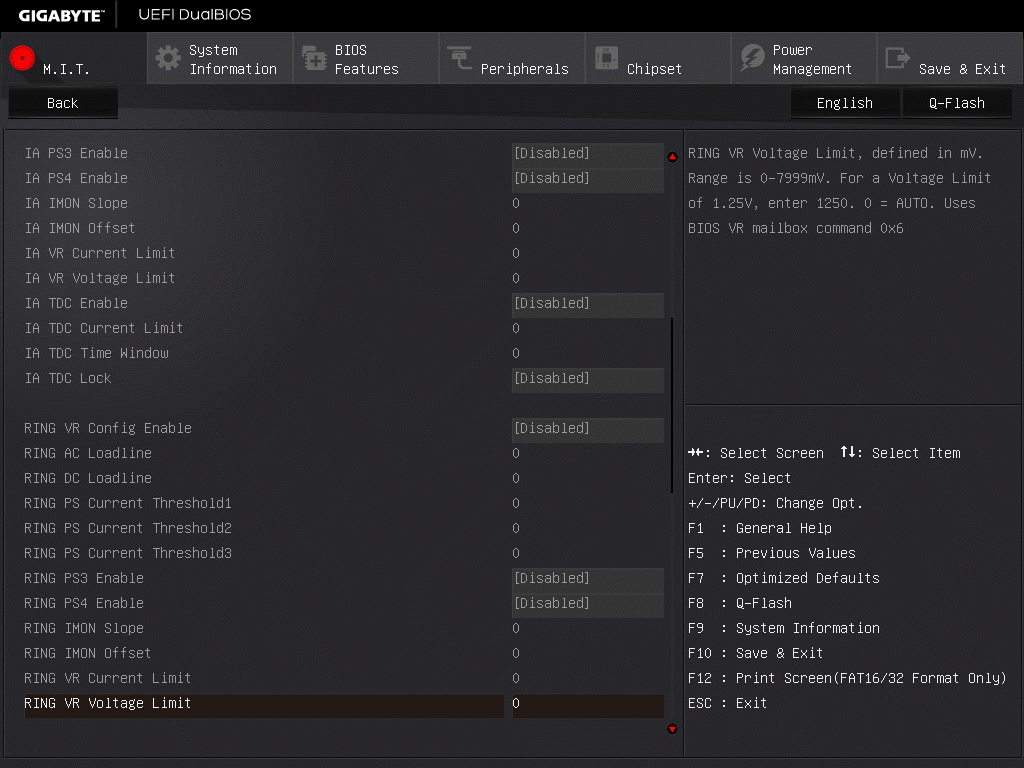
Task: Select the RING AC Loadline label
Action: coord(88,453)
